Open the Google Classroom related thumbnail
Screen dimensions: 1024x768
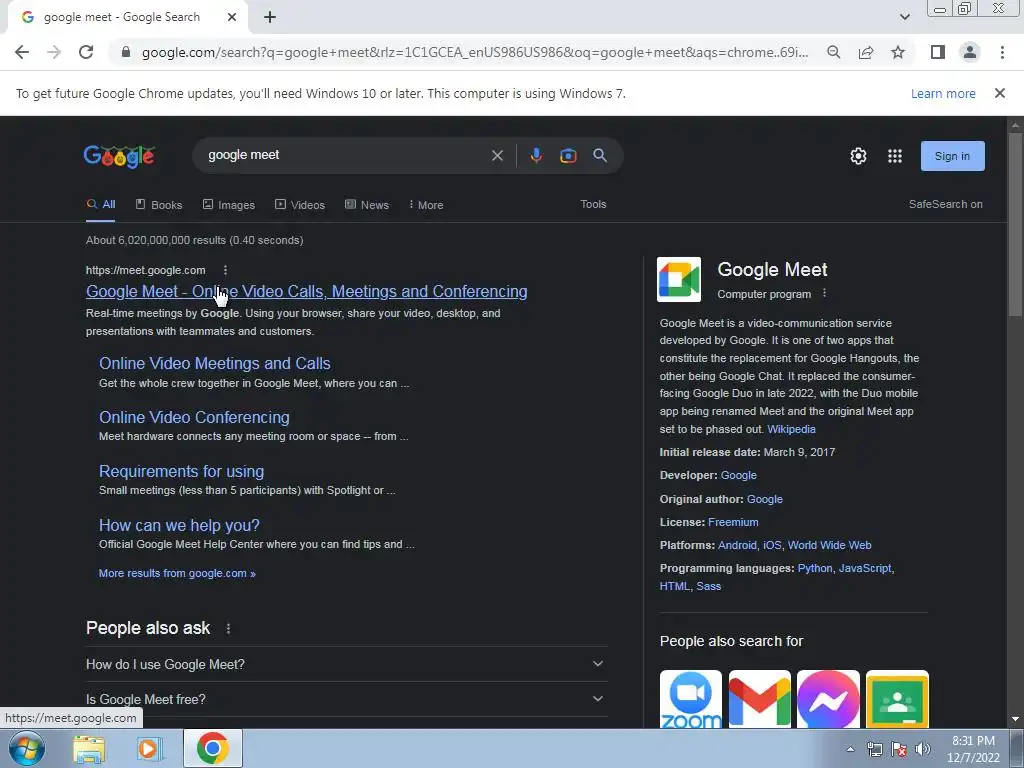[x=897, y=699]
